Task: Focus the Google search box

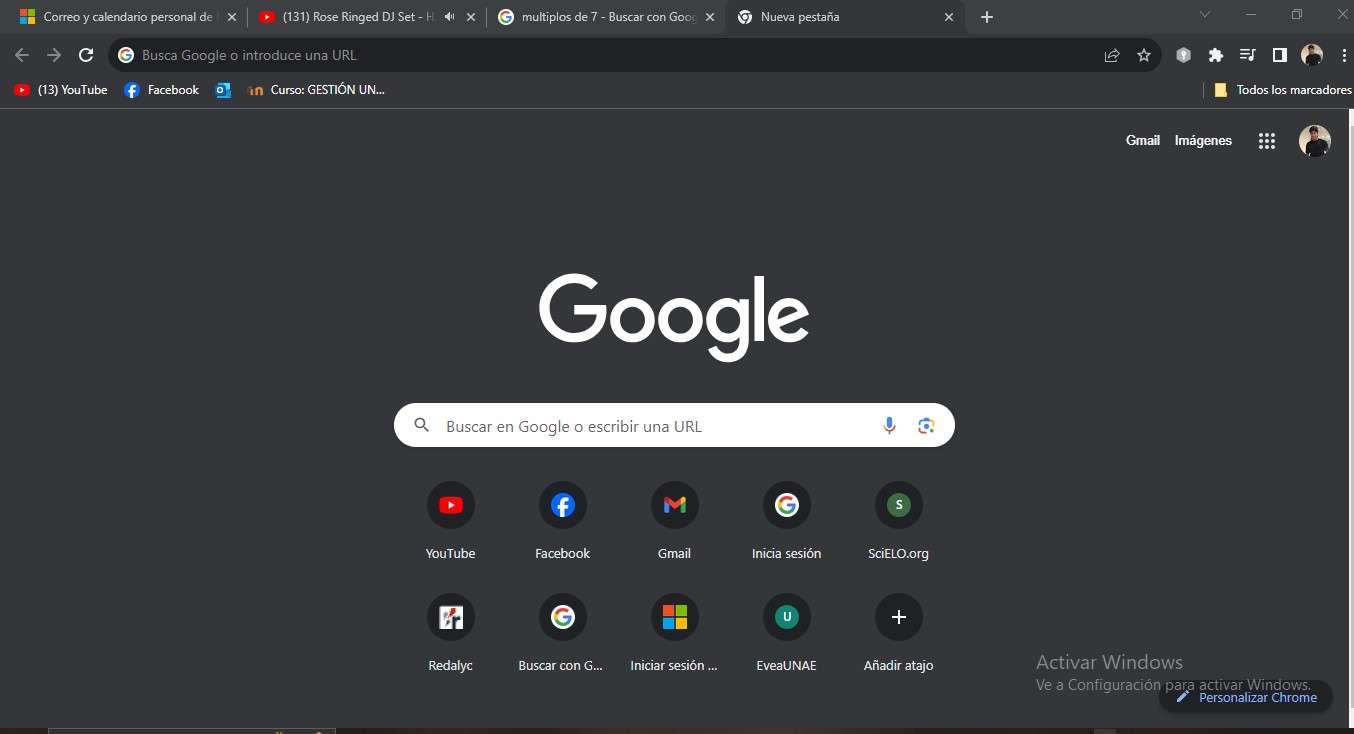Action: coord(674,426)
